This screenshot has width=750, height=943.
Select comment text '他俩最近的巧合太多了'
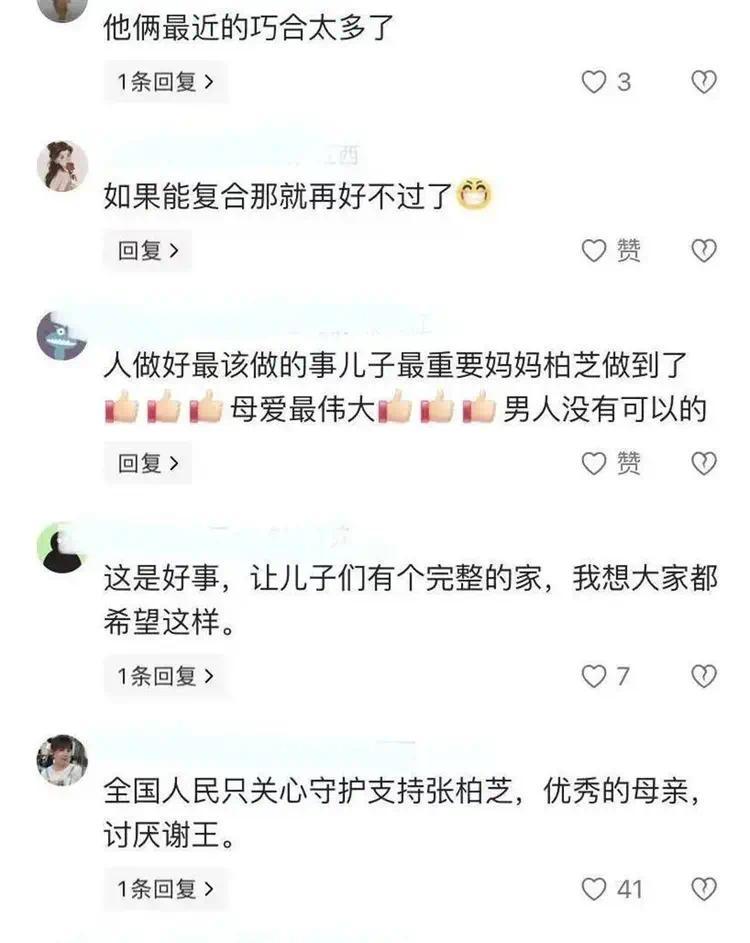tap(248, 28)
